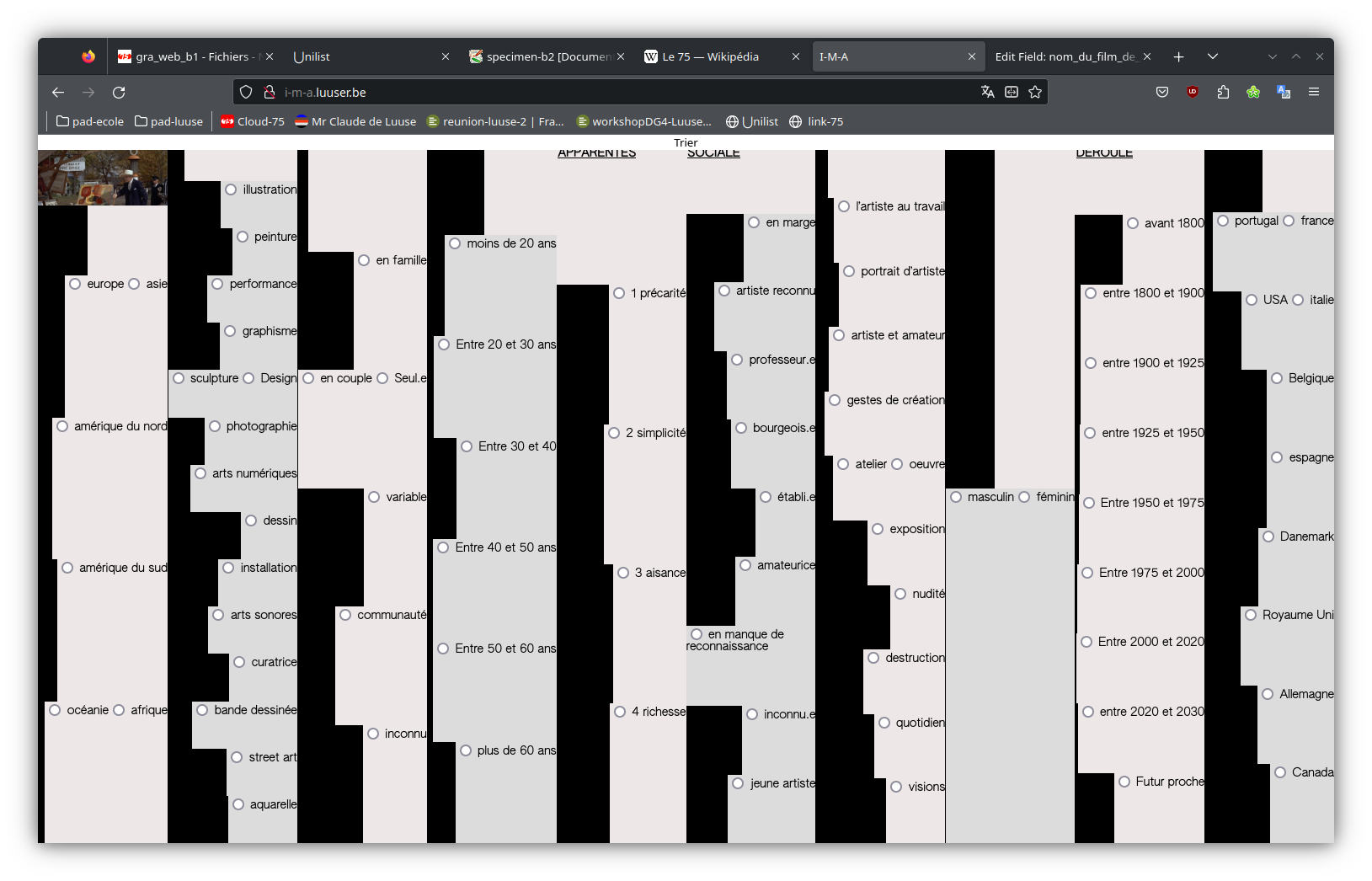Select the 'peinture' radio button
The height and width of the screenshot is (881, 1372).
243,237
